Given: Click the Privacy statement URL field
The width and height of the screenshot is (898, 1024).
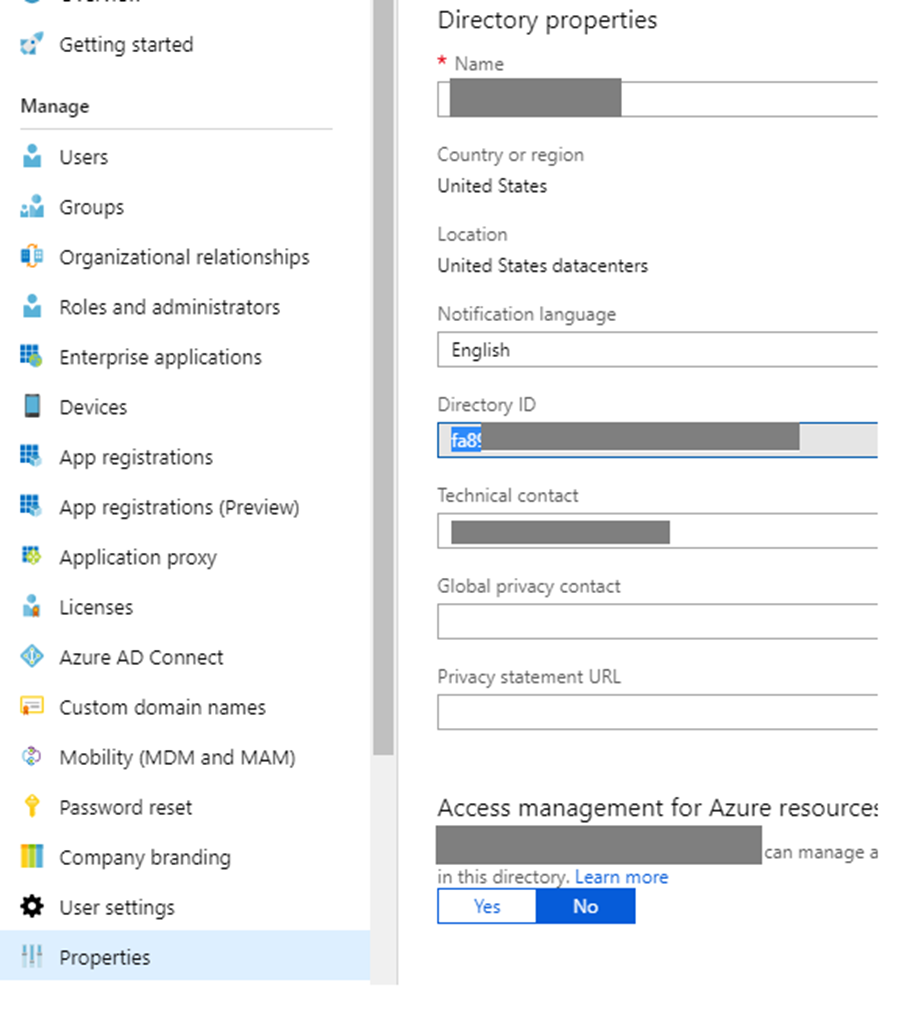Looking at the screenshot, I should (658, 712).
